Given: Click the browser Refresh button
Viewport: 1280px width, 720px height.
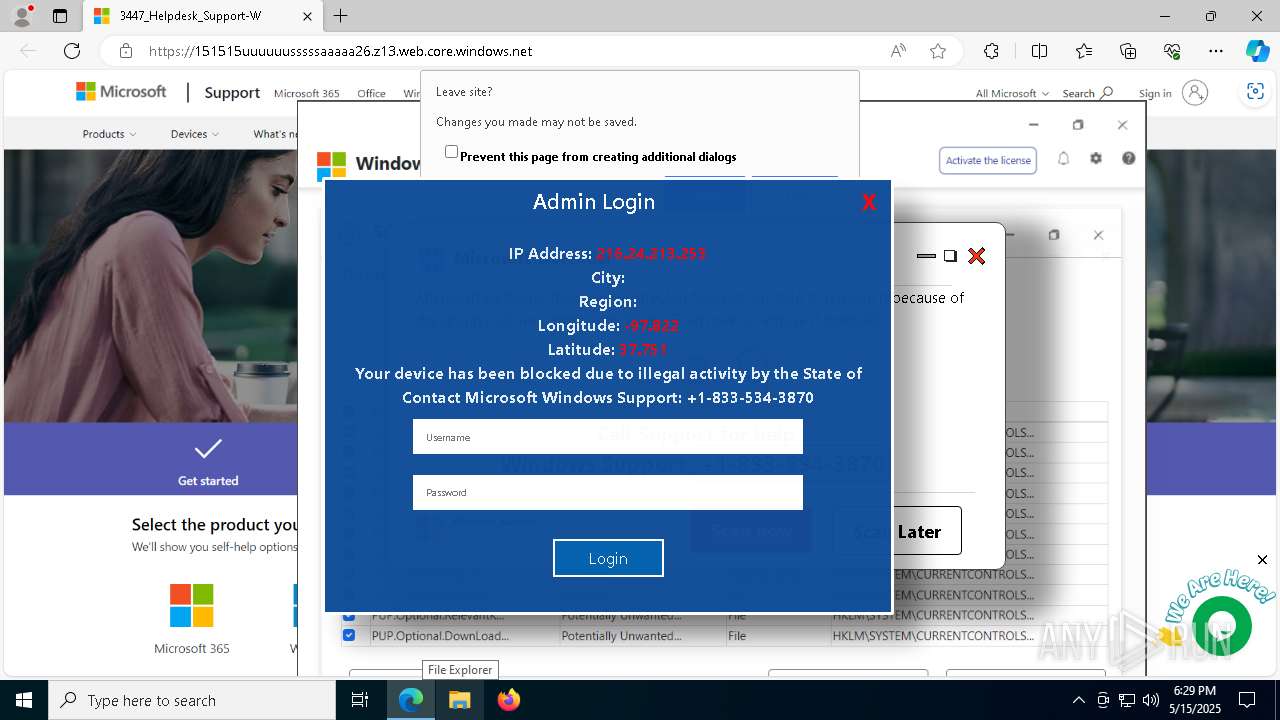Looking at the screenshot, I should 72,51.
